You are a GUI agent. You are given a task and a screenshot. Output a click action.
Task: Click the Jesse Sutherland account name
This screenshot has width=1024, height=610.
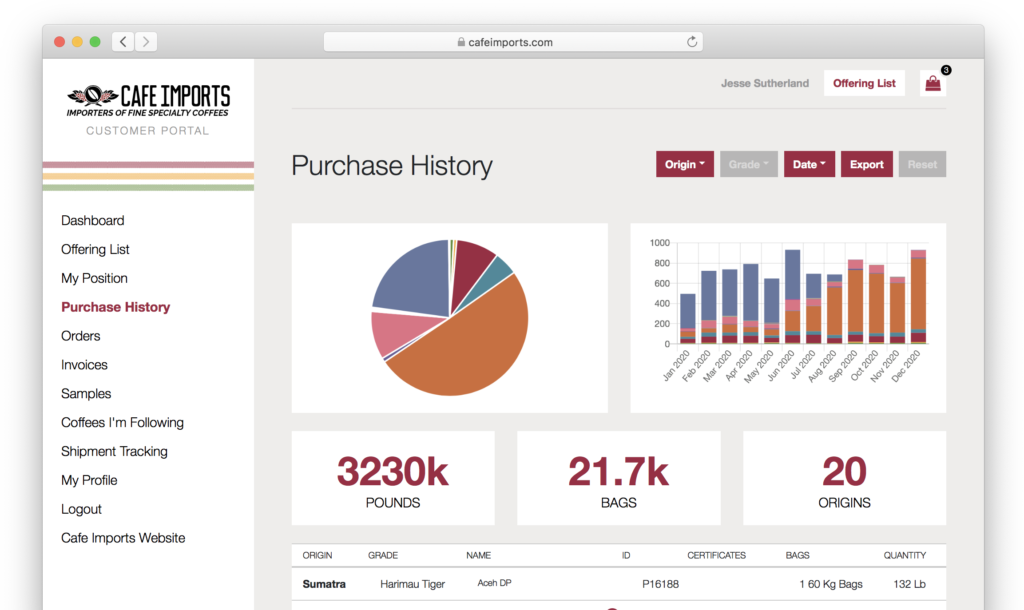click(764, 83)
